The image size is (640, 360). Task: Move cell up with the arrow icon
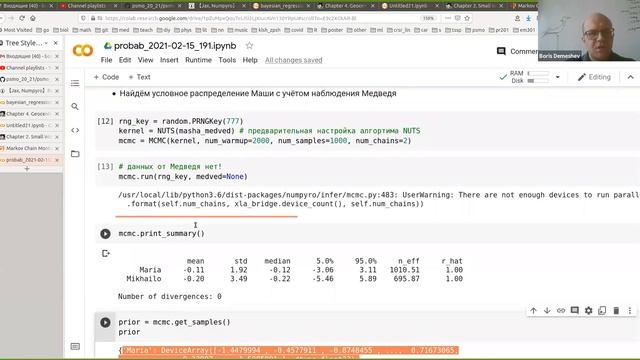(533, 311)
